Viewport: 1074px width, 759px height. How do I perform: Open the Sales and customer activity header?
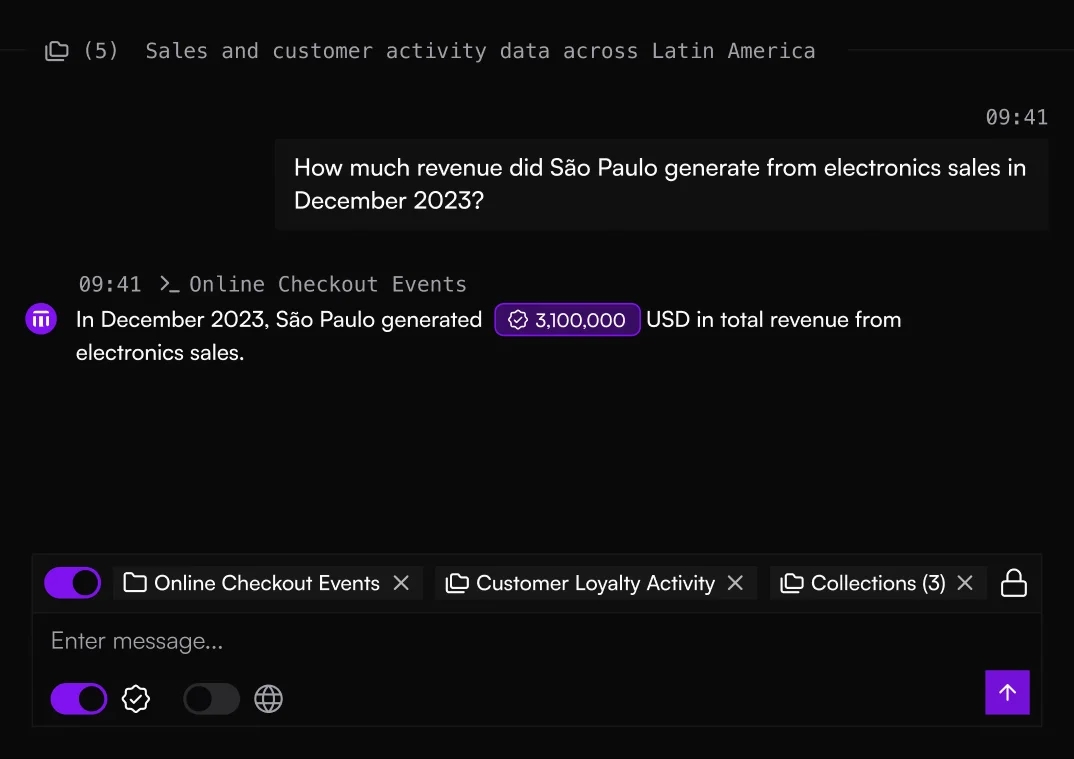(x=479, y=51)
